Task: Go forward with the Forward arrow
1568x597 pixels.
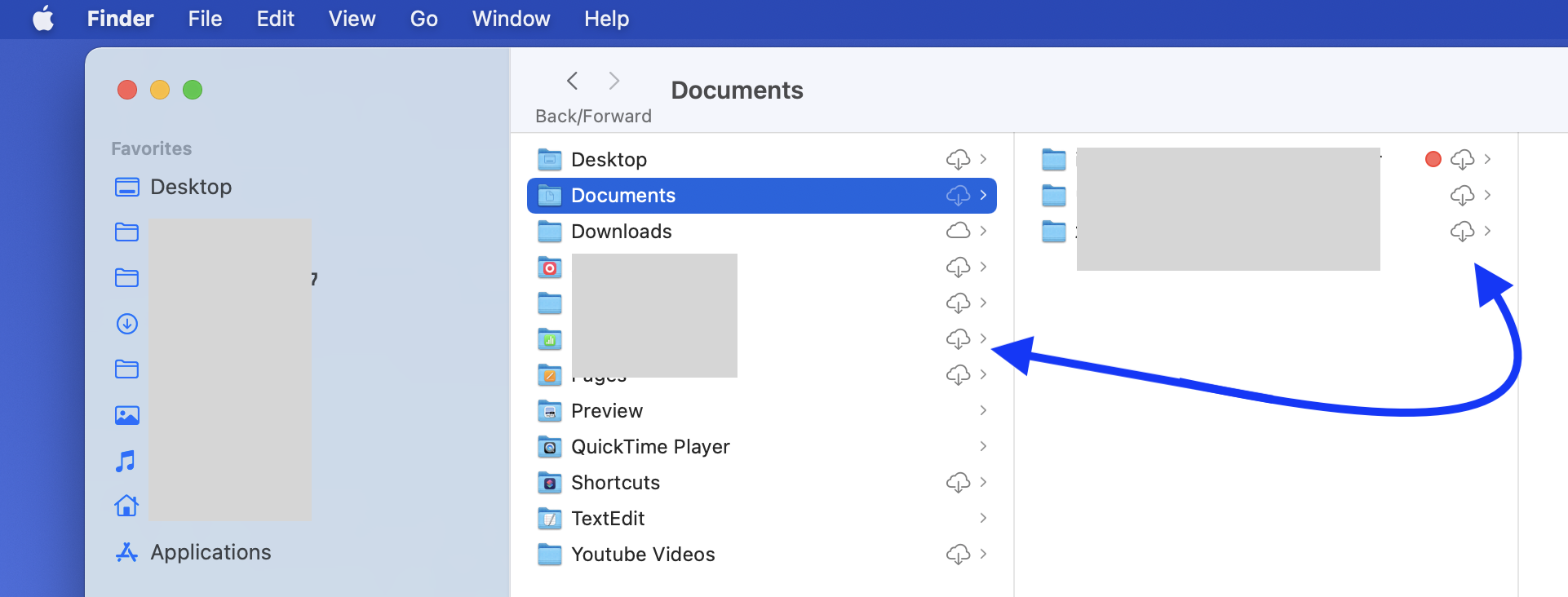Action: (614, 81)
